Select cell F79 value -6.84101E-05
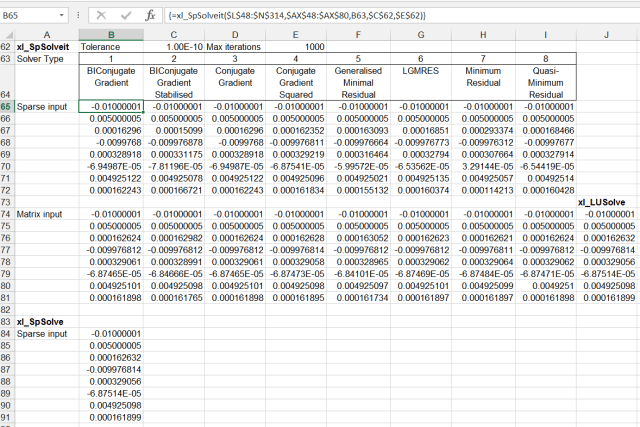 click(358, 274)
